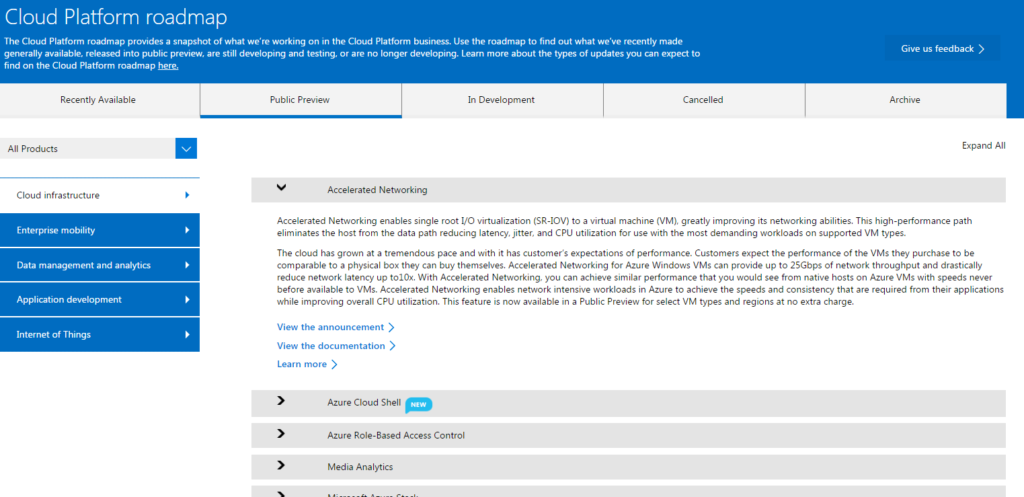Image resolution: width=1024 pixels, height=497 pixels.
Task: Click the Cloud Platform roadmap page title
Action: click(x=116, y=17)
